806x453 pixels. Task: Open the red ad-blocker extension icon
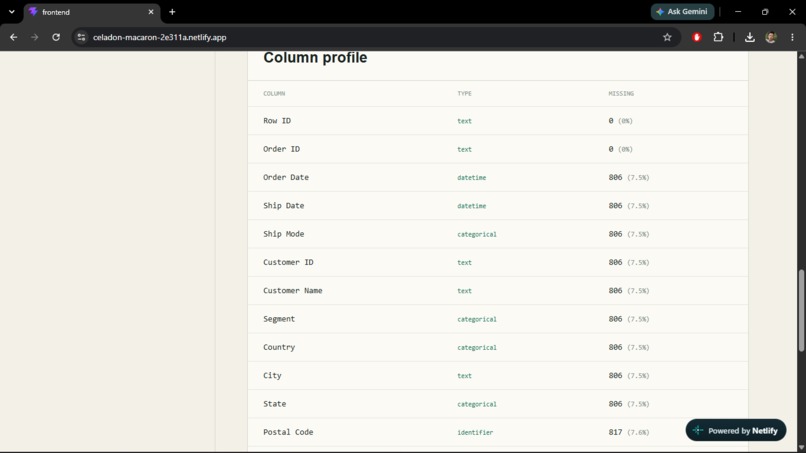pos(697,37)
